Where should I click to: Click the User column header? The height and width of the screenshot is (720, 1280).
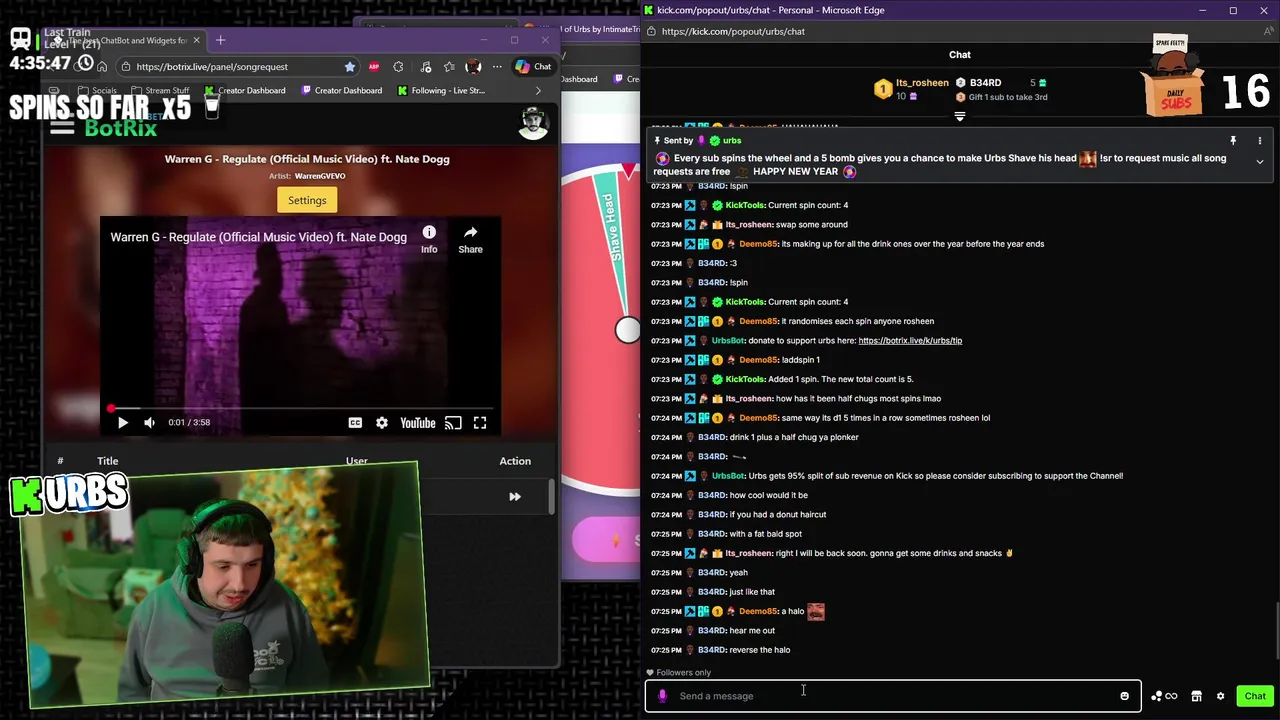[357, 461]
